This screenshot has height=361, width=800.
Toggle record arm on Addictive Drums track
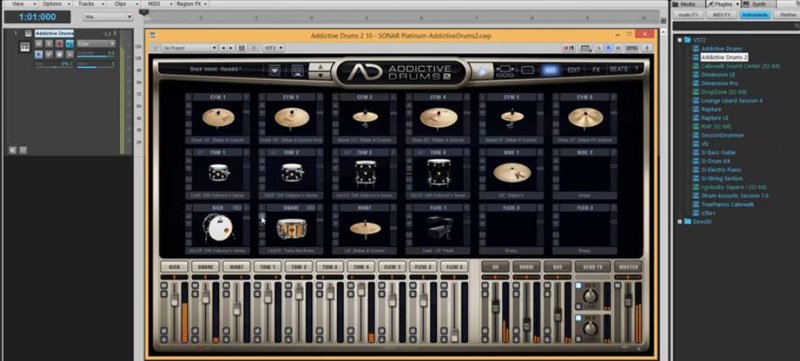(59, 43)
